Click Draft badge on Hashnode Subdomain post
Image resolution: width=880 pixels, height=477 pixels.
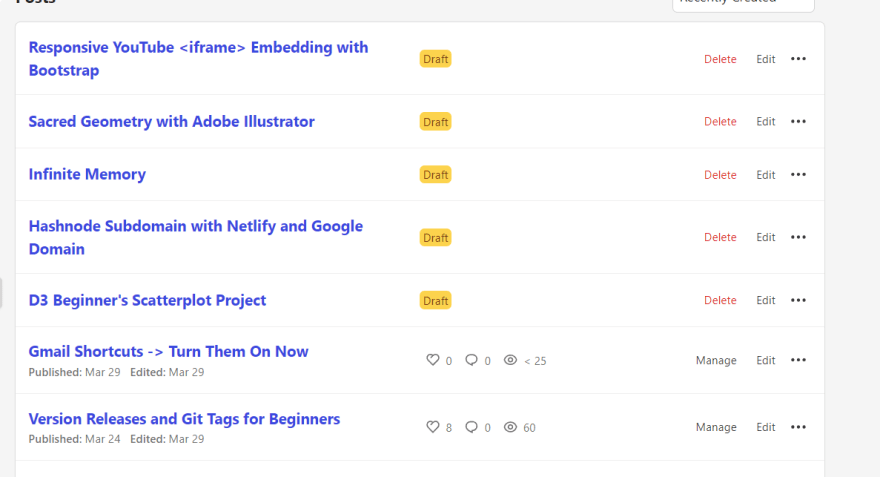pos(436,237)
